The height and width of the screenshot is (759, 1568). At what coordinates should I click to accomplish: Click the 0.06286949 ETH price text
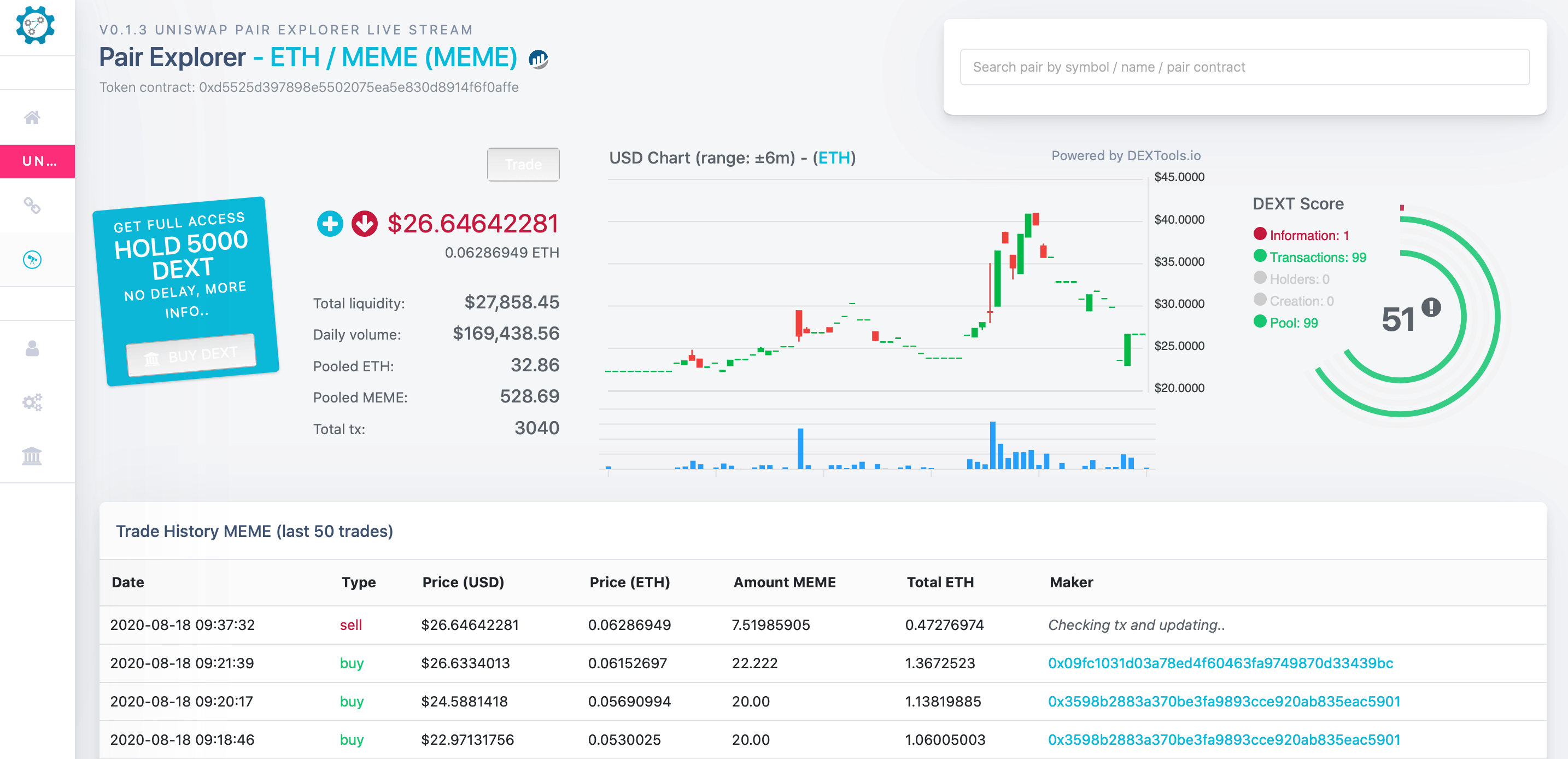click(501, 253)
